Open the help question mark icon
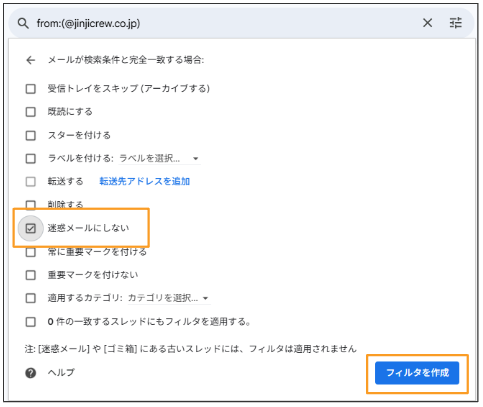Image resolution: width=483 pixels, height=407 pixels. [x=31, y=373]
